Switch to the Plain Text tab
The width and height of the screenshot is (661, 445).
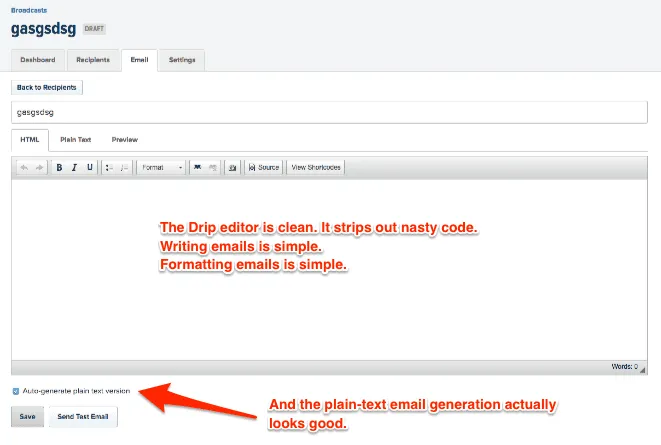pyautogui.click(x=75, y=140)
